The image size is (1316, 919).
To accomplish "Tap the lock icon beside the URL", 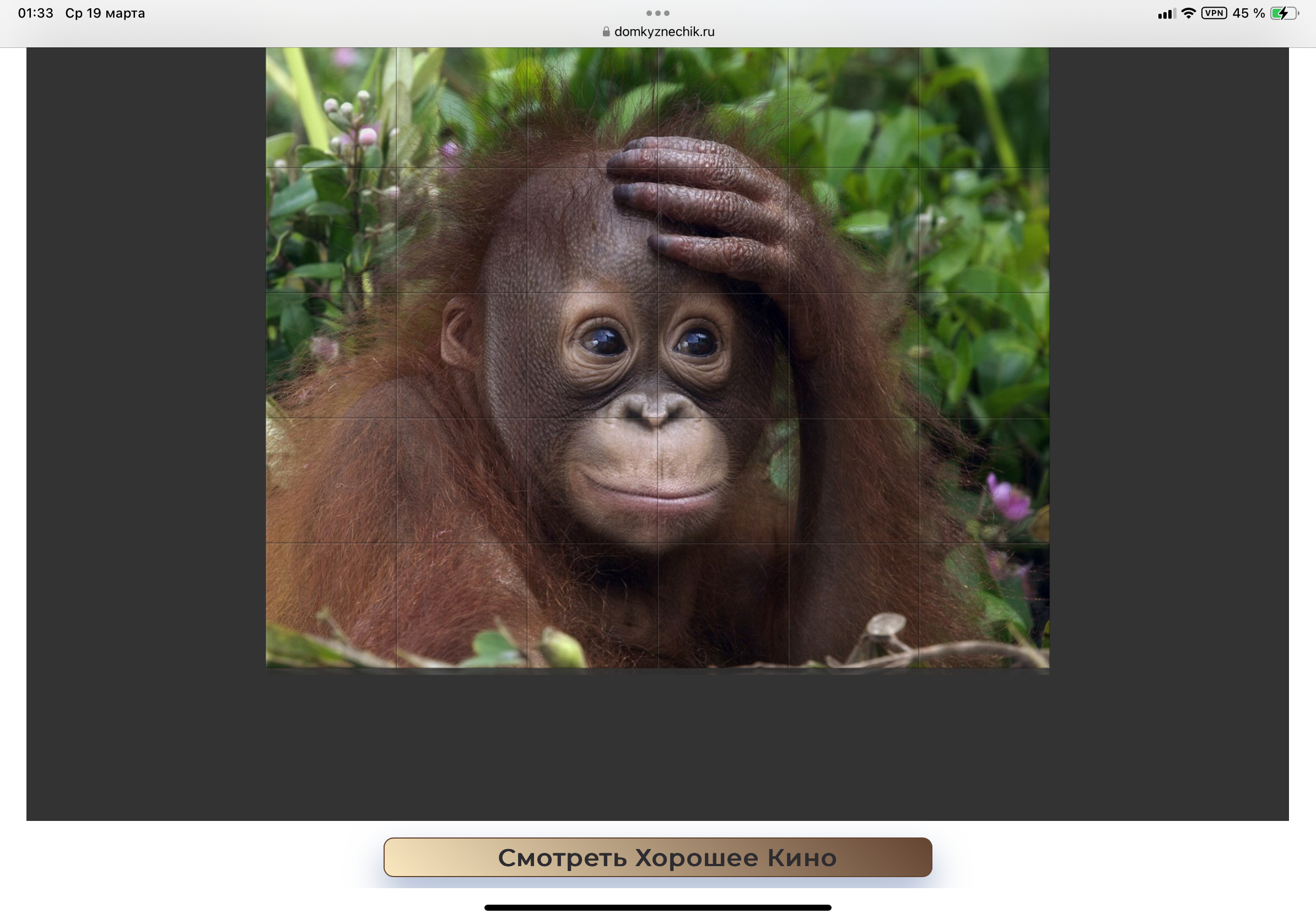I will click(606, 31).
